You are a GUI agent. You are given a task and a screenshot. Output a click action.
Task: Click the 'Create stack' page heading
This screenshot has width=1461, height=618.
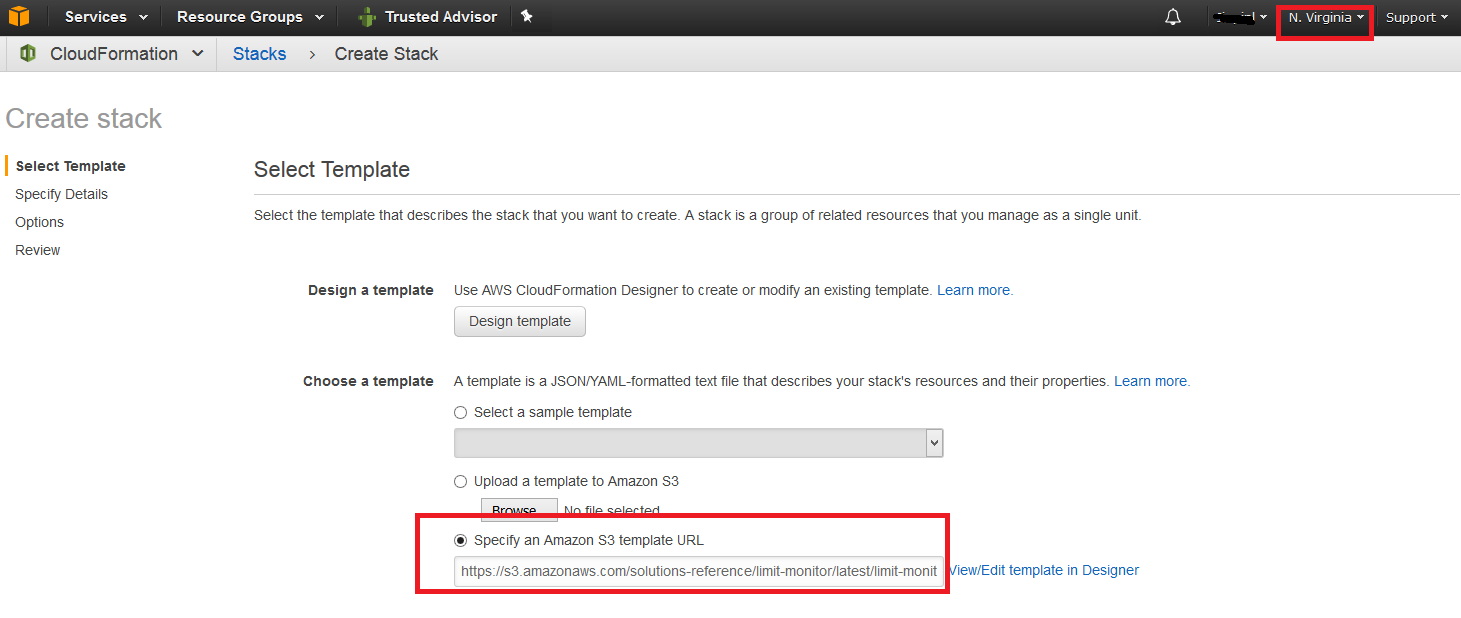(x=84, y=118)
